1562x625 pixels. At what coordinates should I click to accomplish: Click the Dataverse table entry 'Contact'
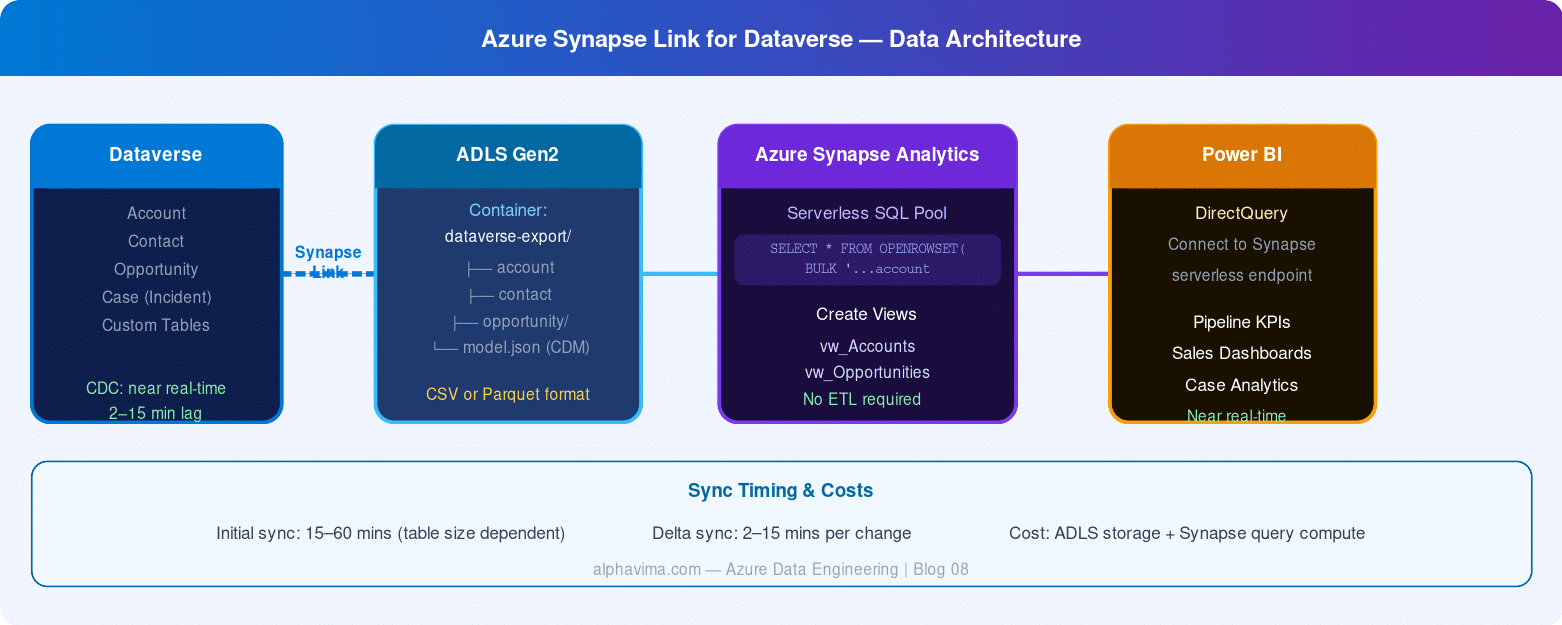[x=156, y=241]
